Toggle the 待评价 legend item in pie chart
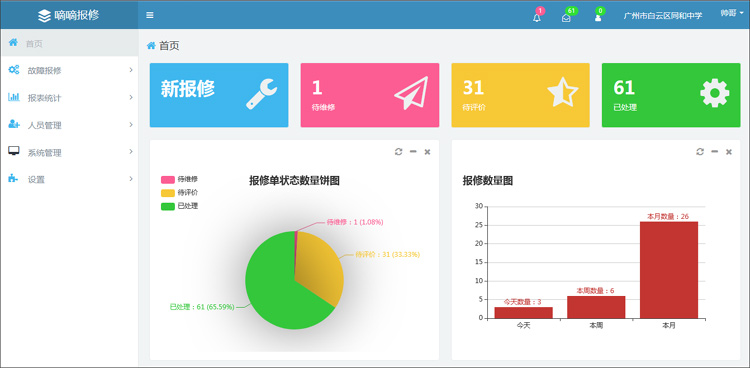The image size is (750, 368). click(179, 193)
